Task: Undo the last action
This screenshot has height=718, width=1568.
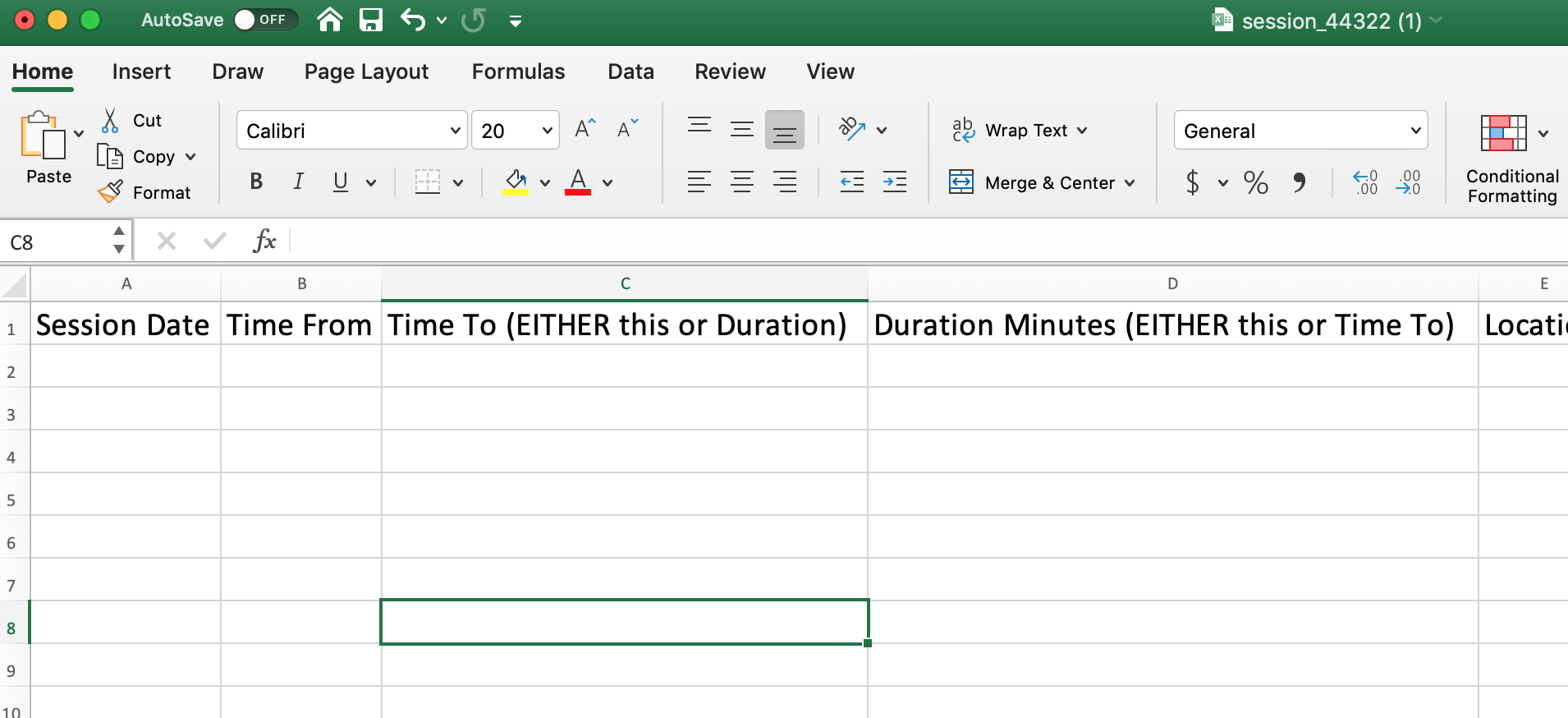Action: tap(413, 20)
